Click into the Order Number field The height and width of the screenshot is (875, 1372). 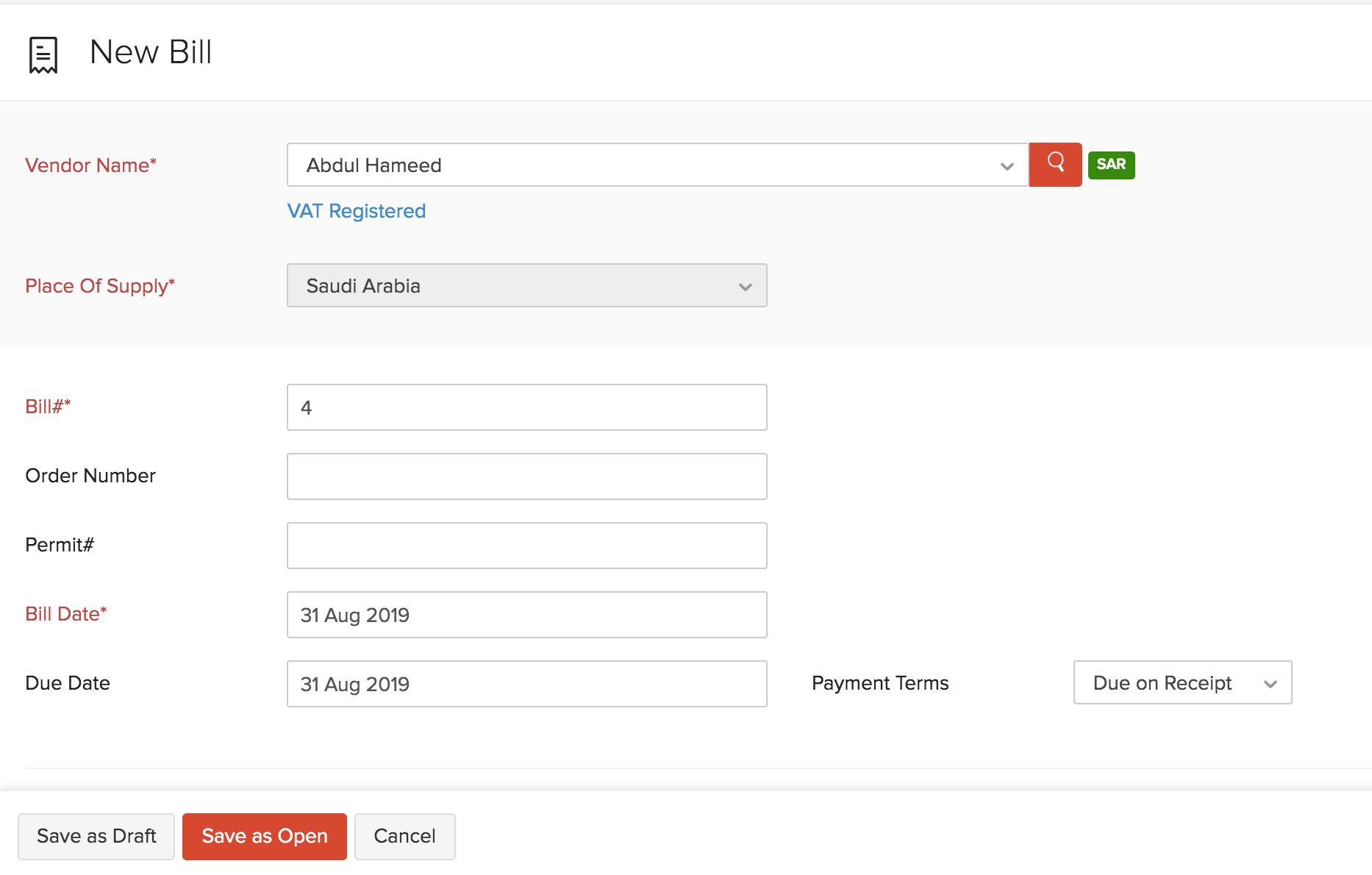[x=526, y=476]
